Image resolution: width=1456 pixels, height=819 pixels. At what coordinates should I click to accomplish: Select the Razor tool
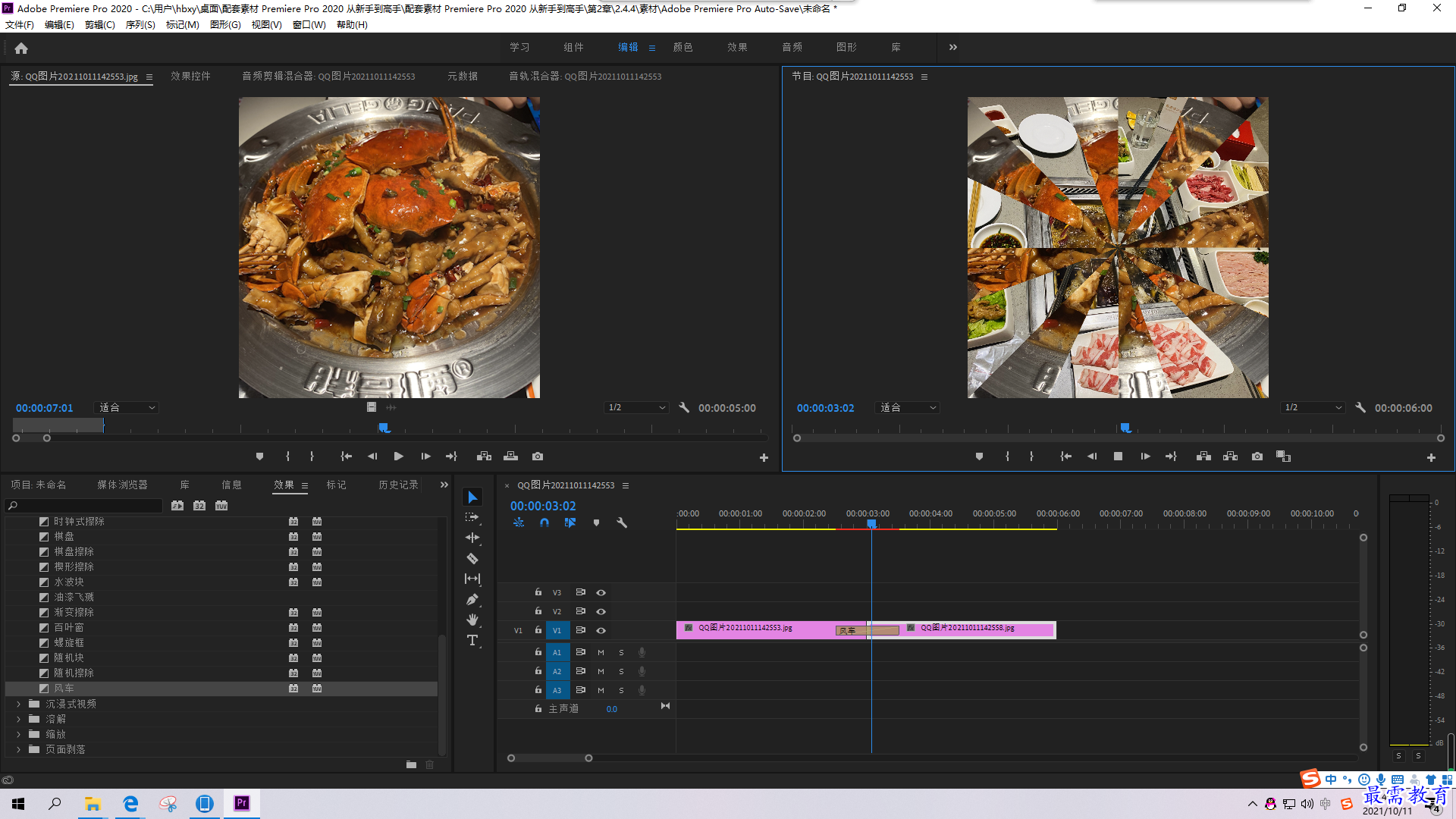pos(472,558)
